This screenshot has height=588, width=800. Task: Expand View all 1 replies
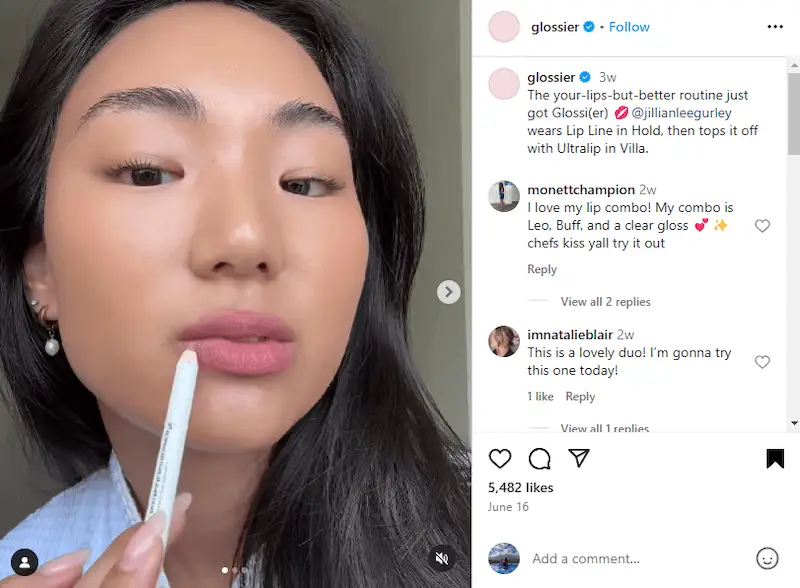[605, 428]
